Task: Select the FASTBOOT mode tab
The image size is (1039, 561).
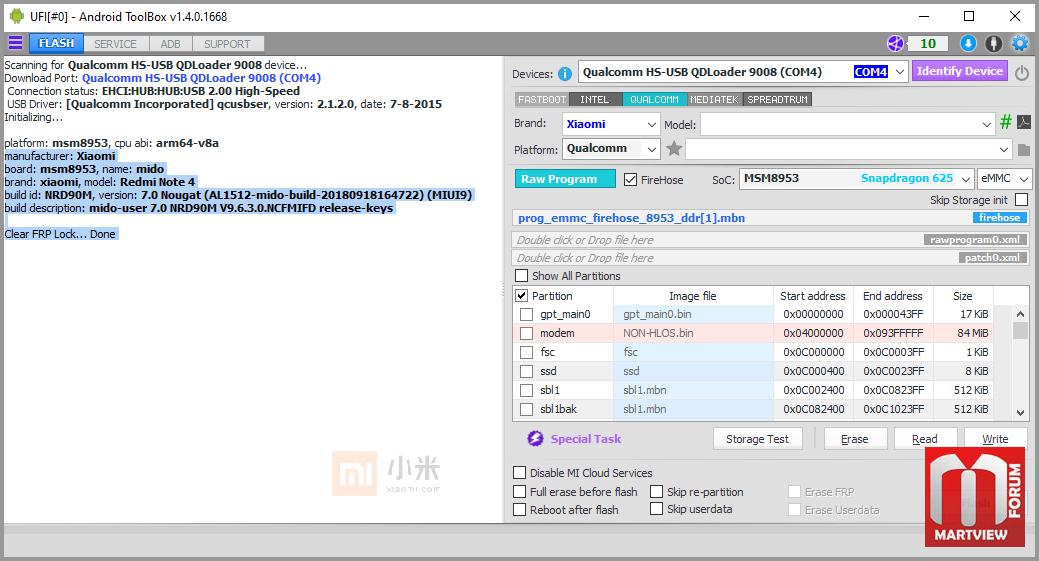Action: click(x=542, y=99)
